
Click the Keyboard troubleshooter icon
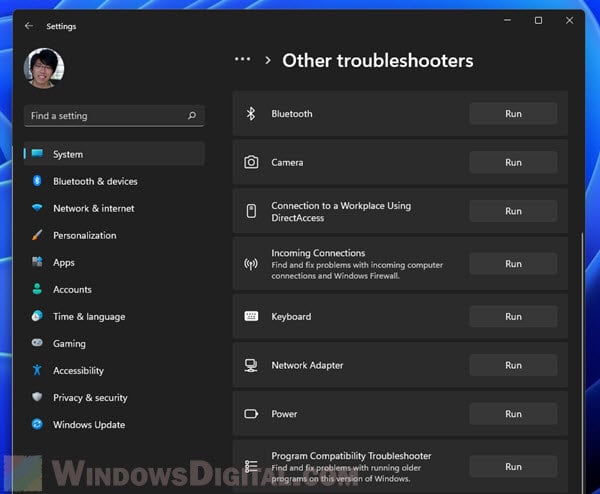pos(251,316)
